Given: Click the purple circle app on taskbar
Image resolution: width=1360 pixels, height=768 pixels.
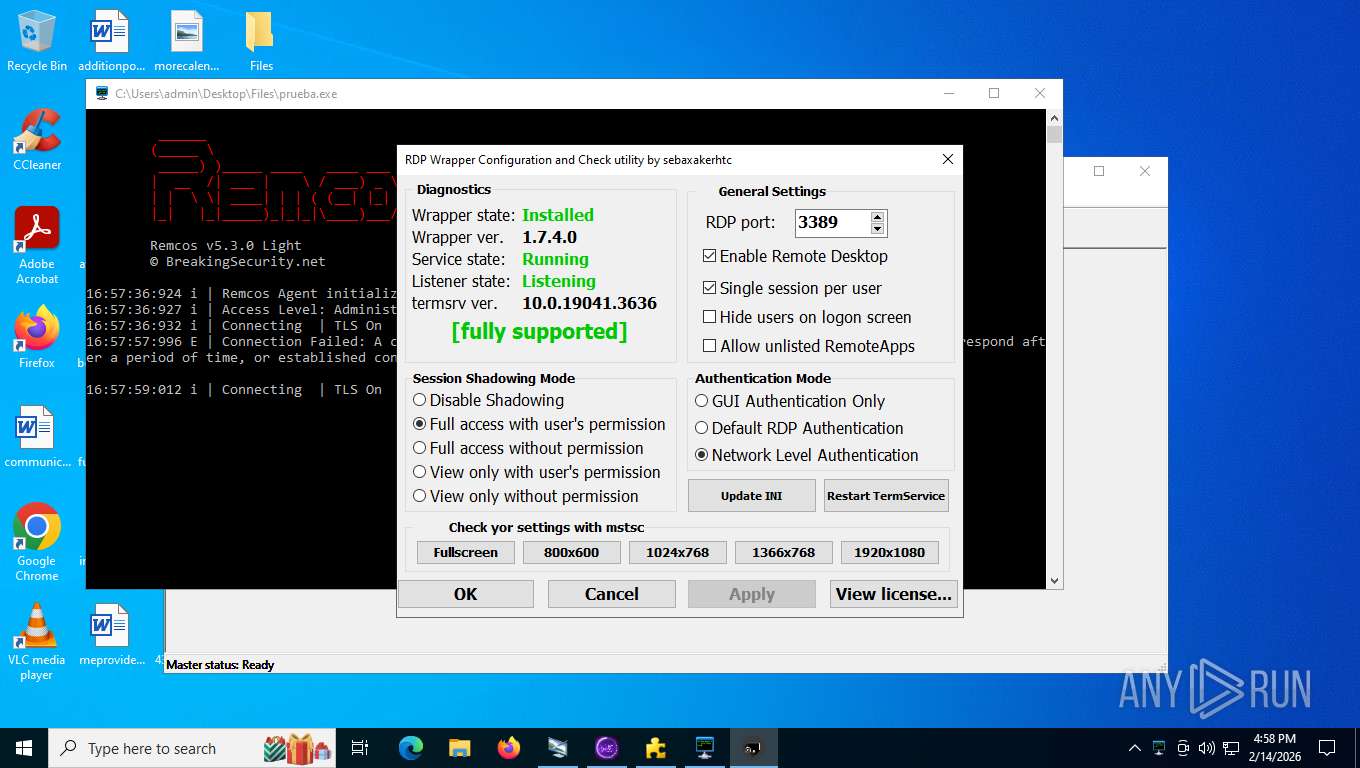Looking at the screenshot, I should coord(606,748).
